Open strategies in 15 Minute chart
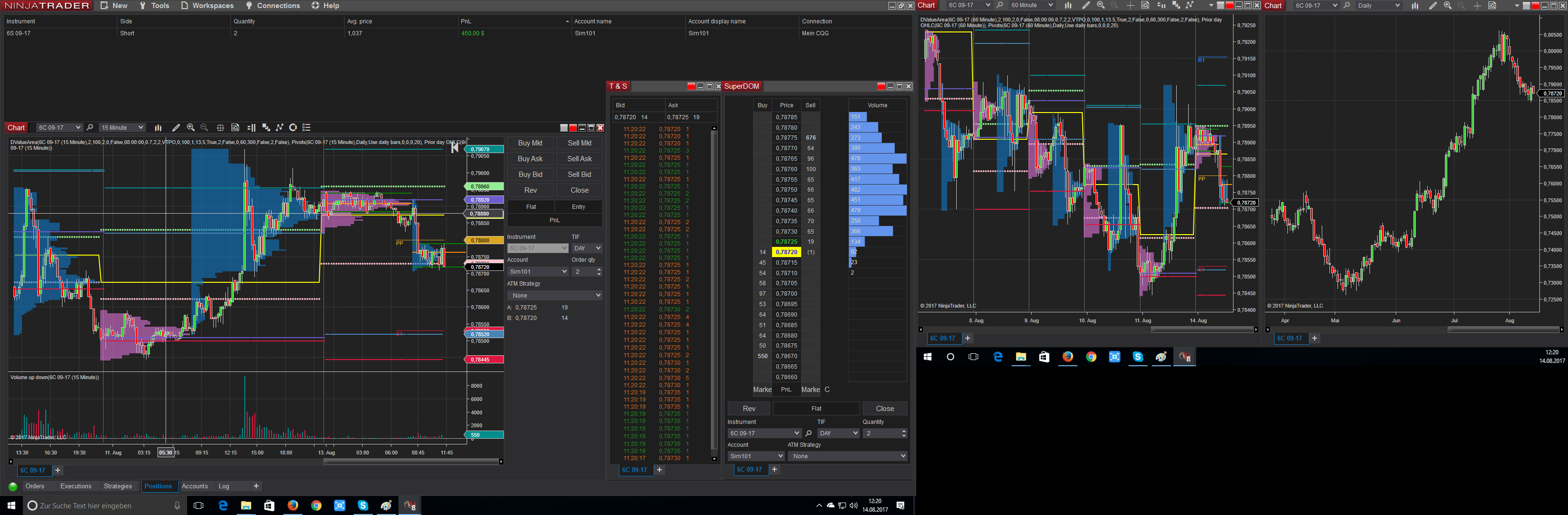1568x515 pixels. (280, 128)
